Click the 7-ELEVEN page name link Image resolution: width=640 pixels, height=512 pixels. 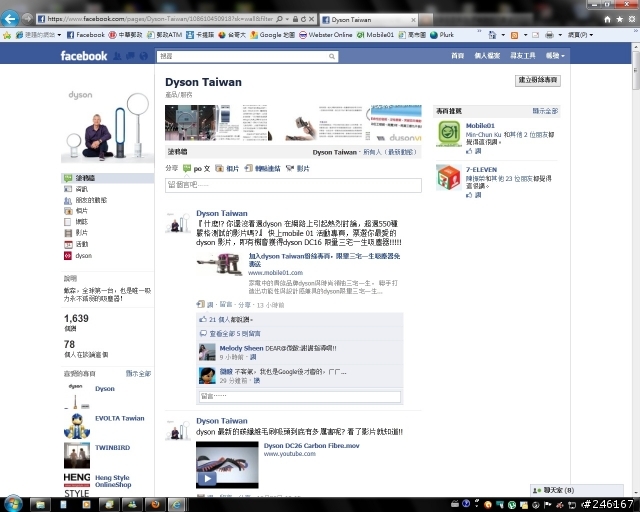coord(481,169)
